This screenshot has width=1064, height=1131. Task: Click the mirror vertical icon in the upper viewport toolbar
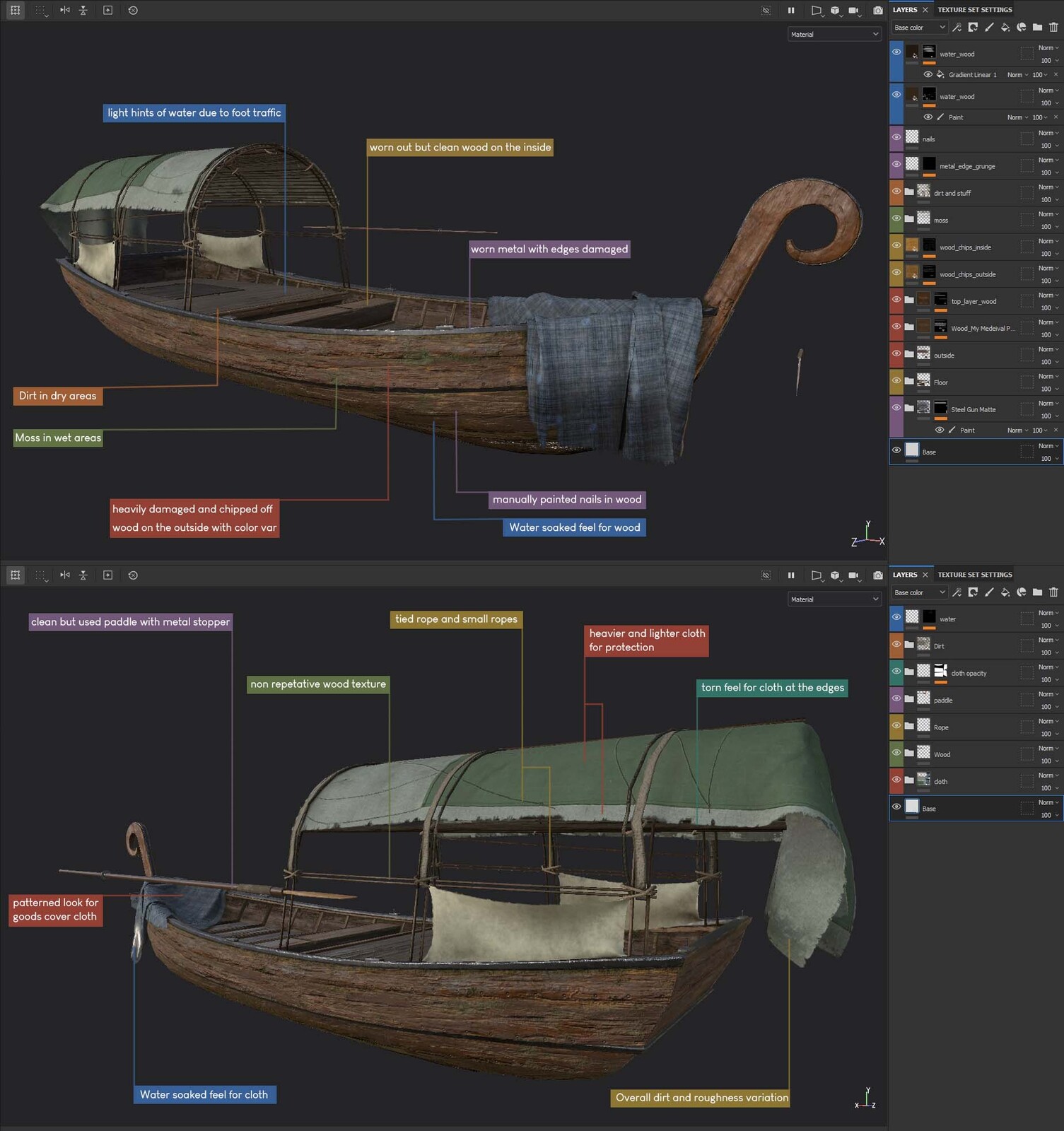click(83, 11)
